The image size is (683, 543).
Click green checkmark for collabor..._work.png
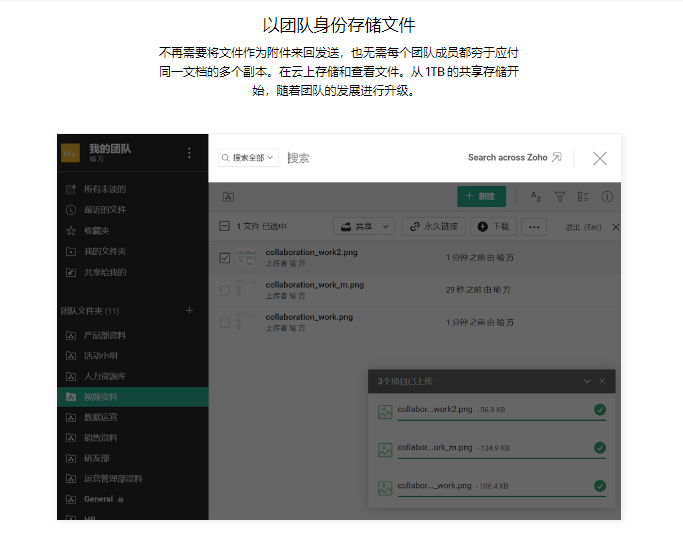click(600, 486)
